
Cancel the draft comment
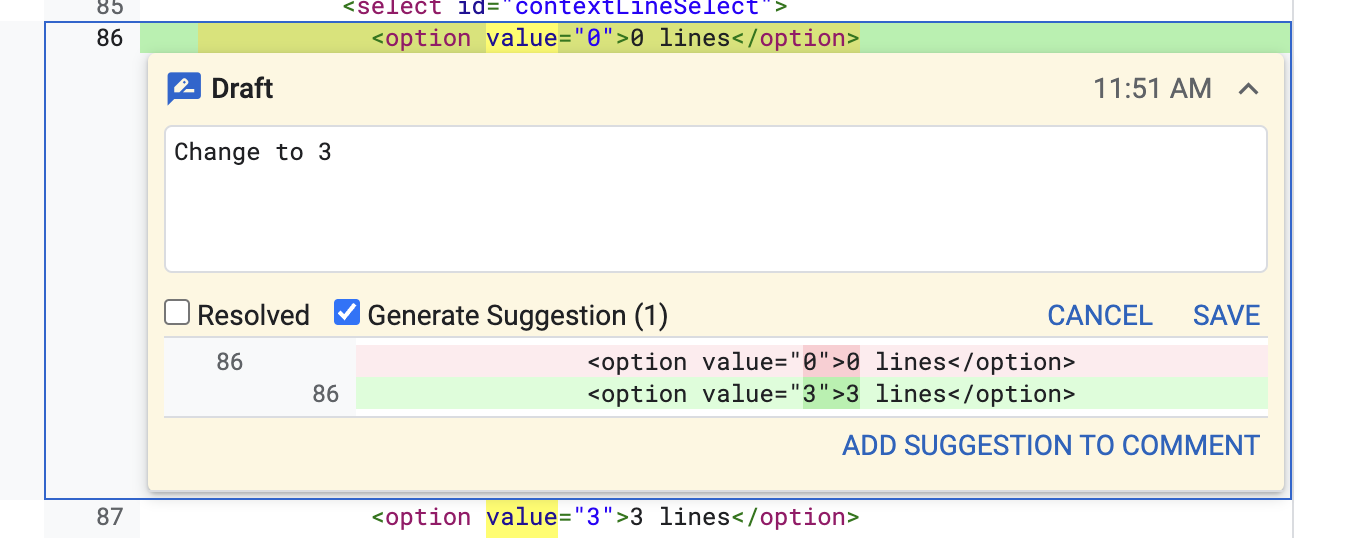click(1099, 315)
